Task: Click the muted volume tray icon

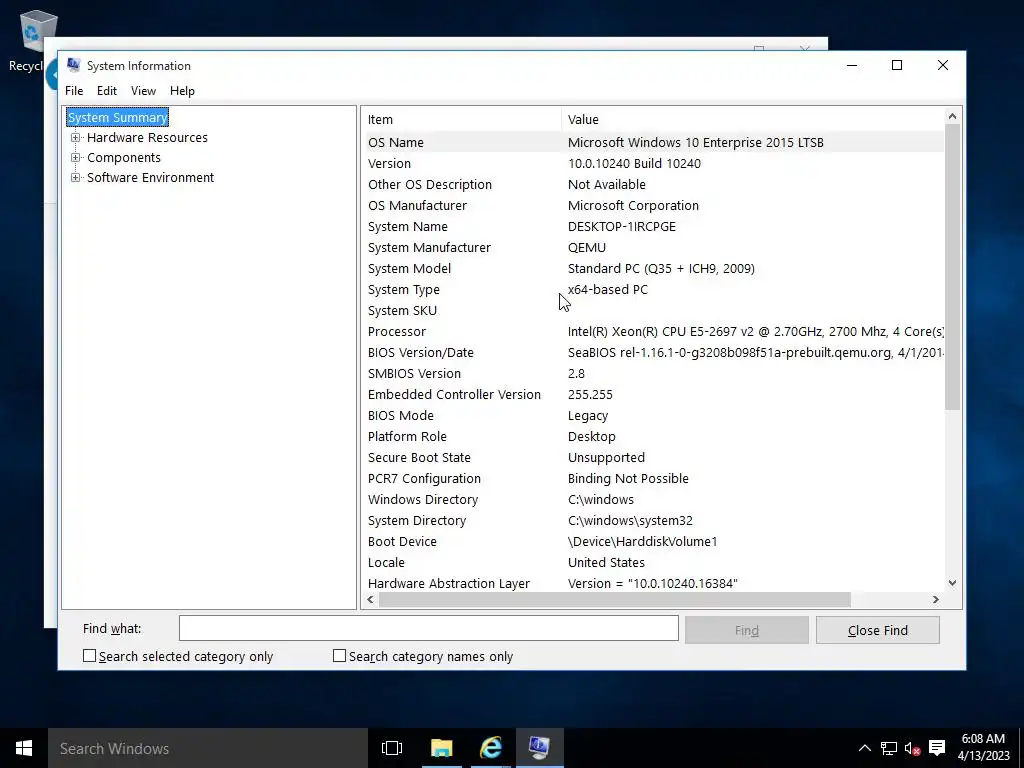Action: 912,748
